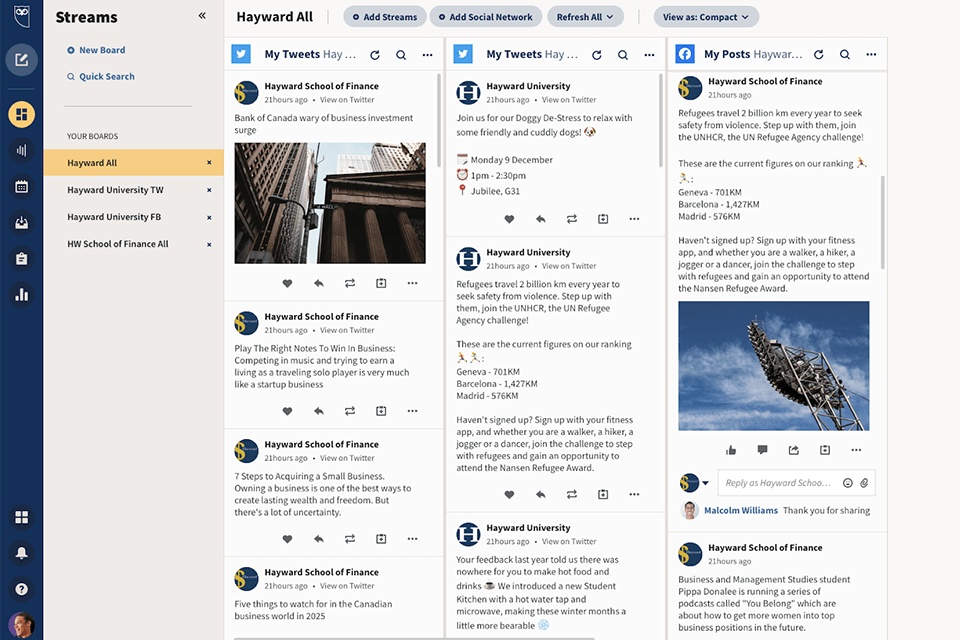Refresh the first My Tweets stream
Image resolution: width=960 pixels, height=640 pixels.
(x=375, y=55)
